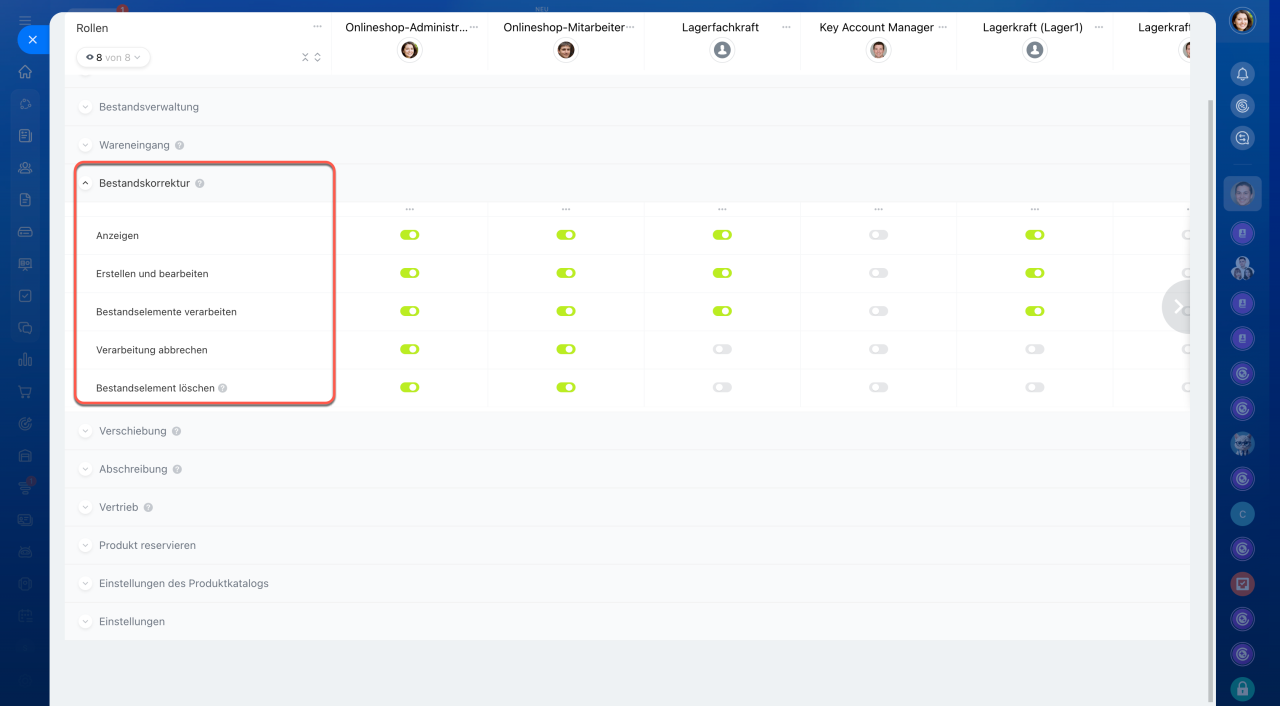
Task: Expand the Vertrieb section
Action: 85,508
